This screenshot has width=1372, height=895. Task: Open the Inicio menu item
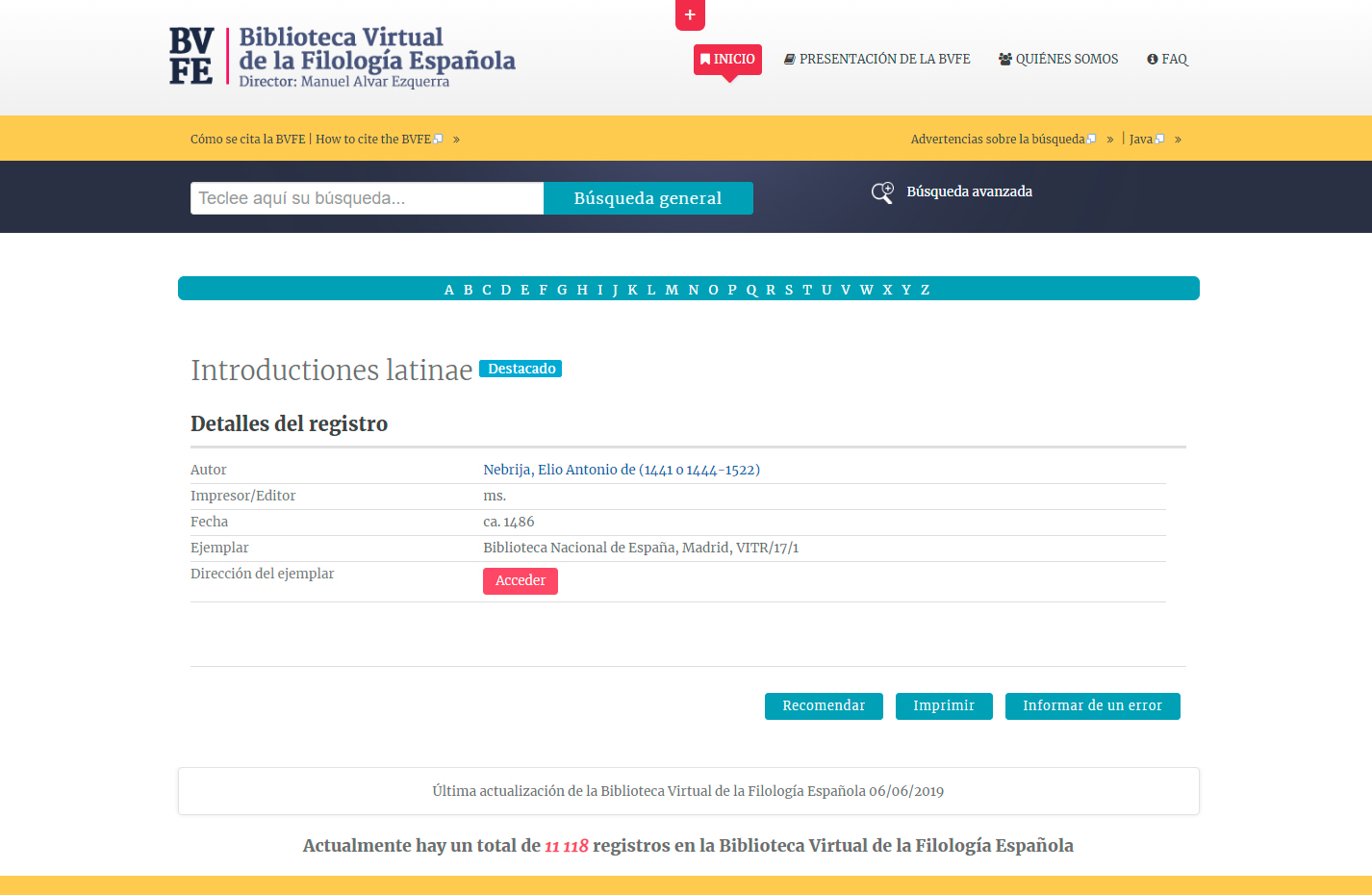click(727, 59)
